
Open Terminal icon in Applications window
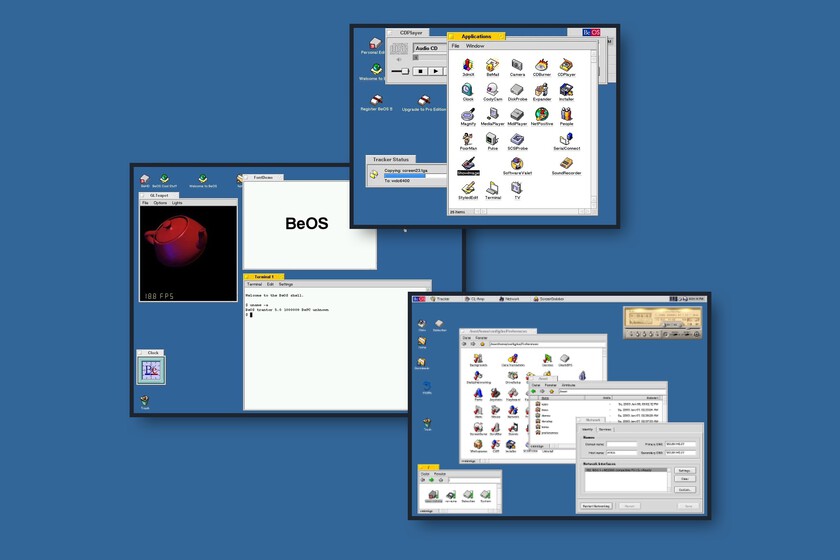(493, 190)
